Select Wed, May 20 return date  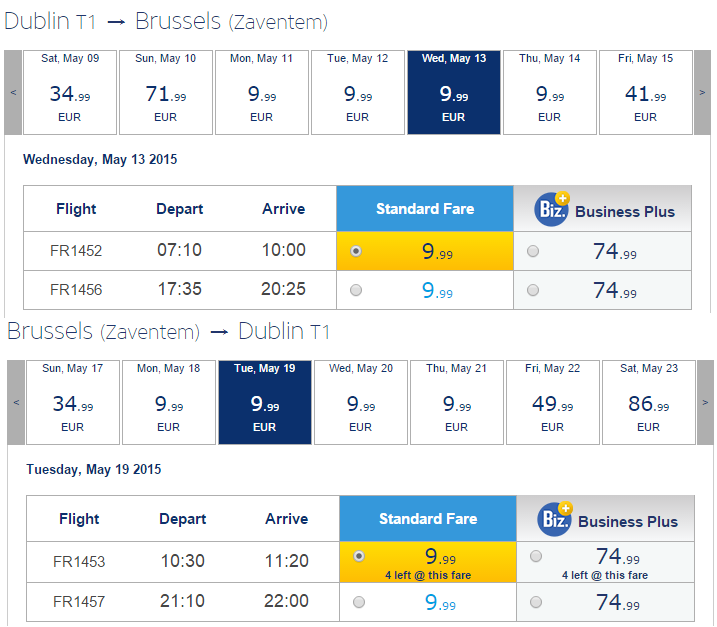[x=361, y=402]
